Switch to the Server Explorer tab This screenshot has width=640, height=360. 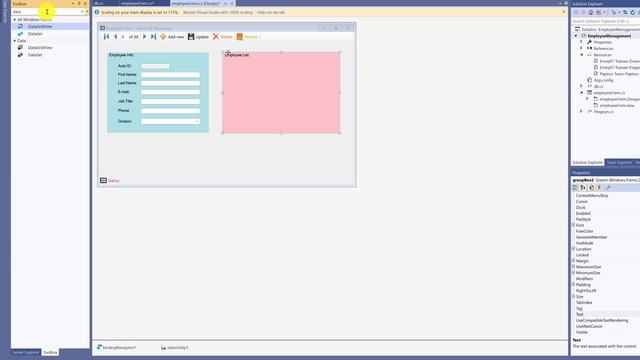(26, 352)
